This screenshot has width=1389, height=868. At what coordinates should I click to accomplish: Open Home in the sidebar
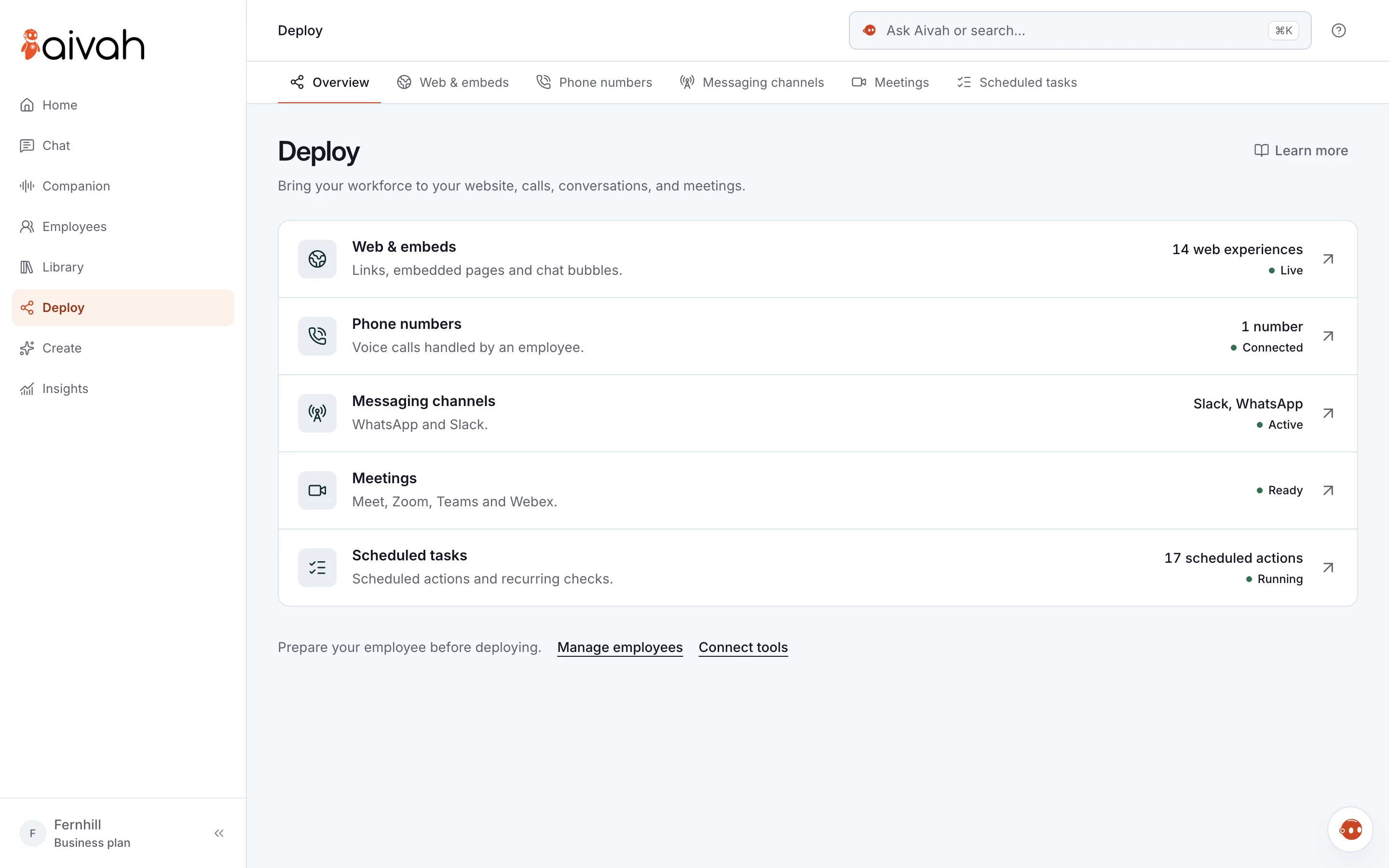[123, 105]
